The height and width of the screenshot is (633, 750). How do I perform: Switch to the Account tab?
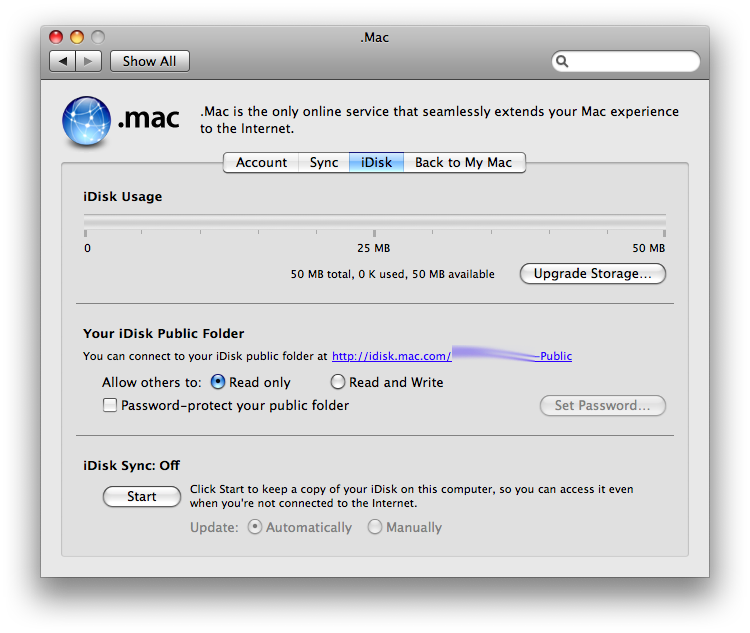pos(261,163)
